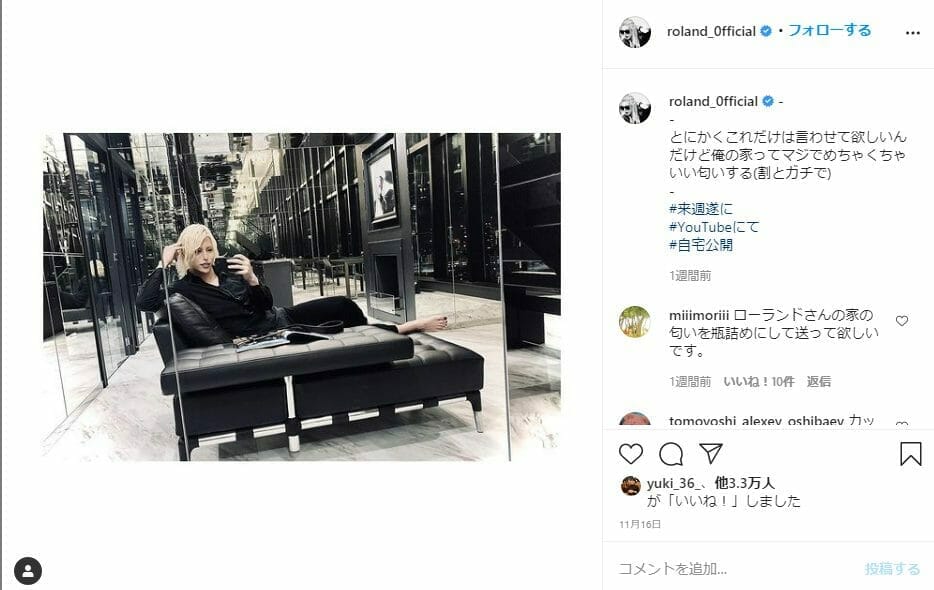Click 返信 reply under miiimoriii's comment
This screenshot has height=590, width=934.
pos(818,381)
